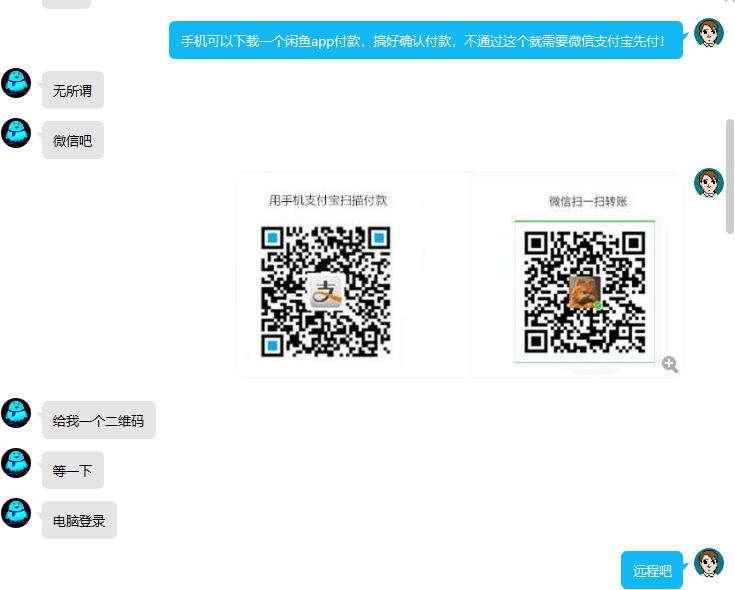
Task: Select the 远程吧 message bubble
Action: [652, 570]
